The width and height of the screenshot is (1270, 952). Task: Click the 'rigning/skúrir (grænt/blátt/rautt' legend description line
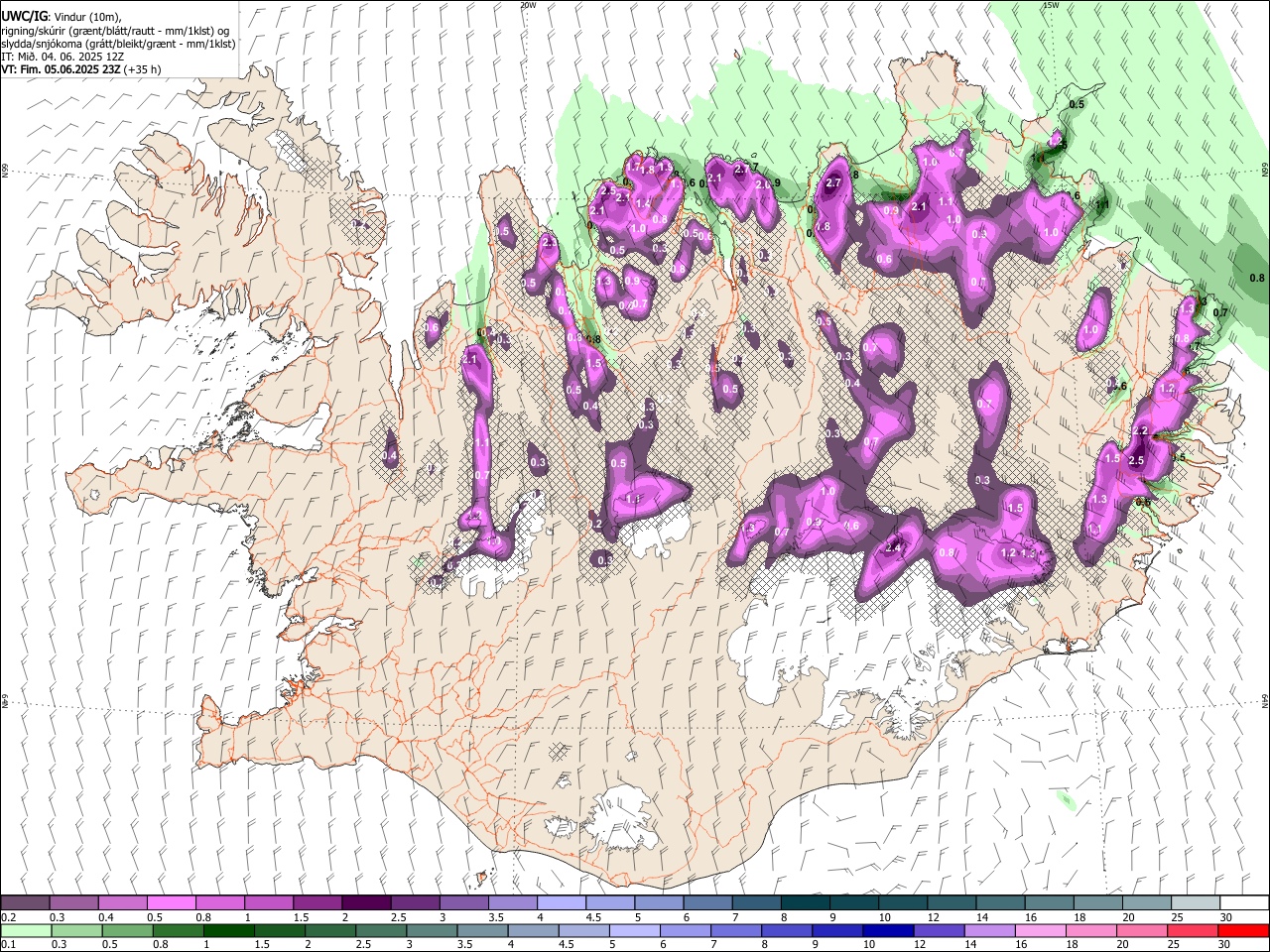115,30
